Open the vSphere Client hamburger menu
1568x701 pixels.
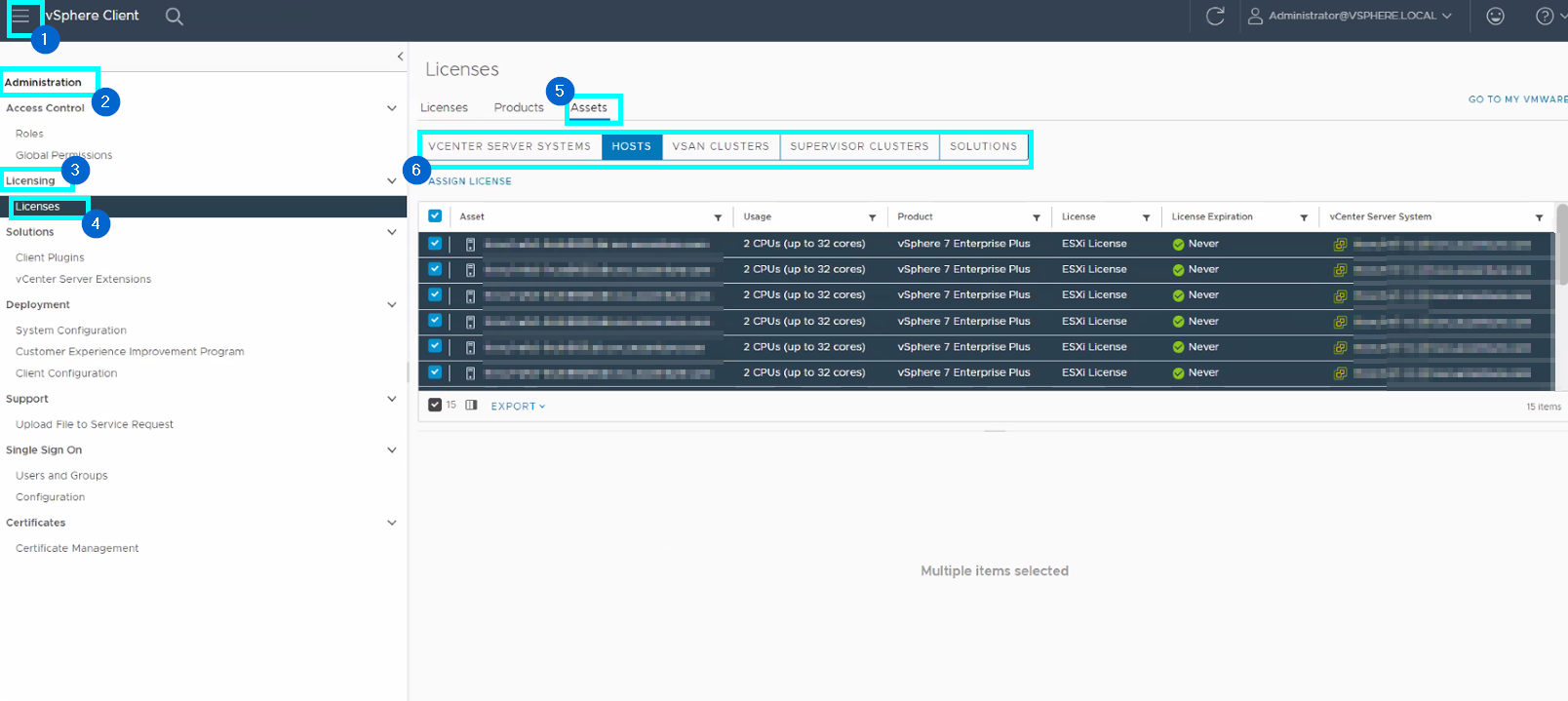20,17
